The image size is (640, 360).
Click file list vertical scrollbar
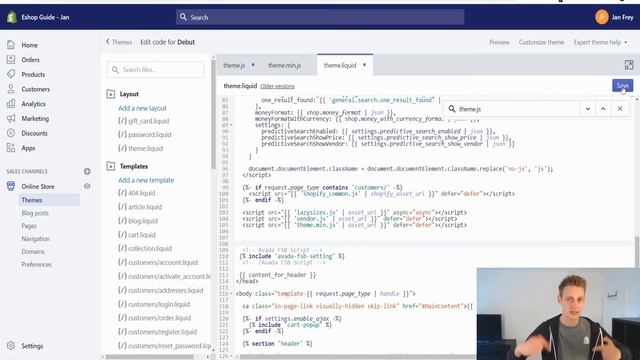[213, 114]
